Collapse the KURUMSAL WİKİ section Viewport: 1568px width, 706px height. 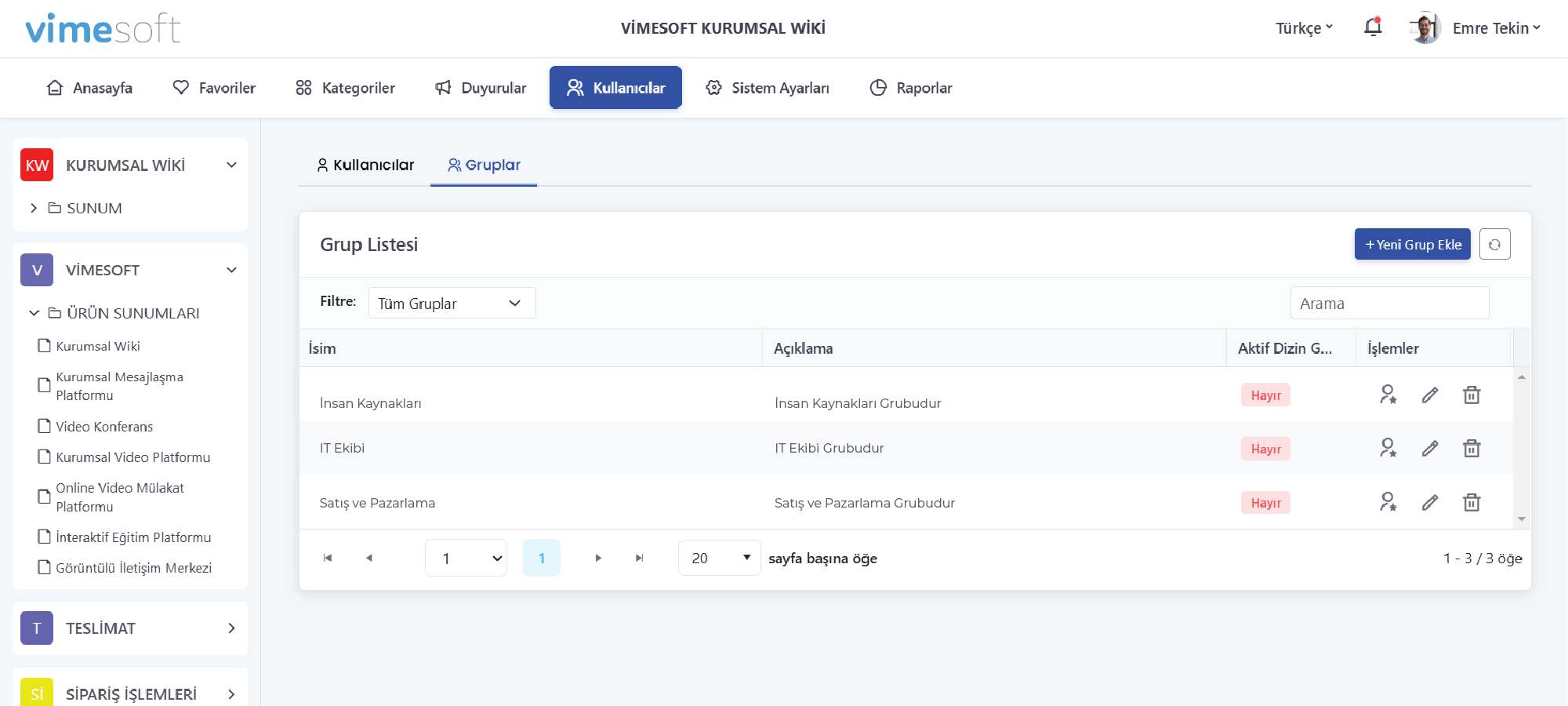point(231,165)
